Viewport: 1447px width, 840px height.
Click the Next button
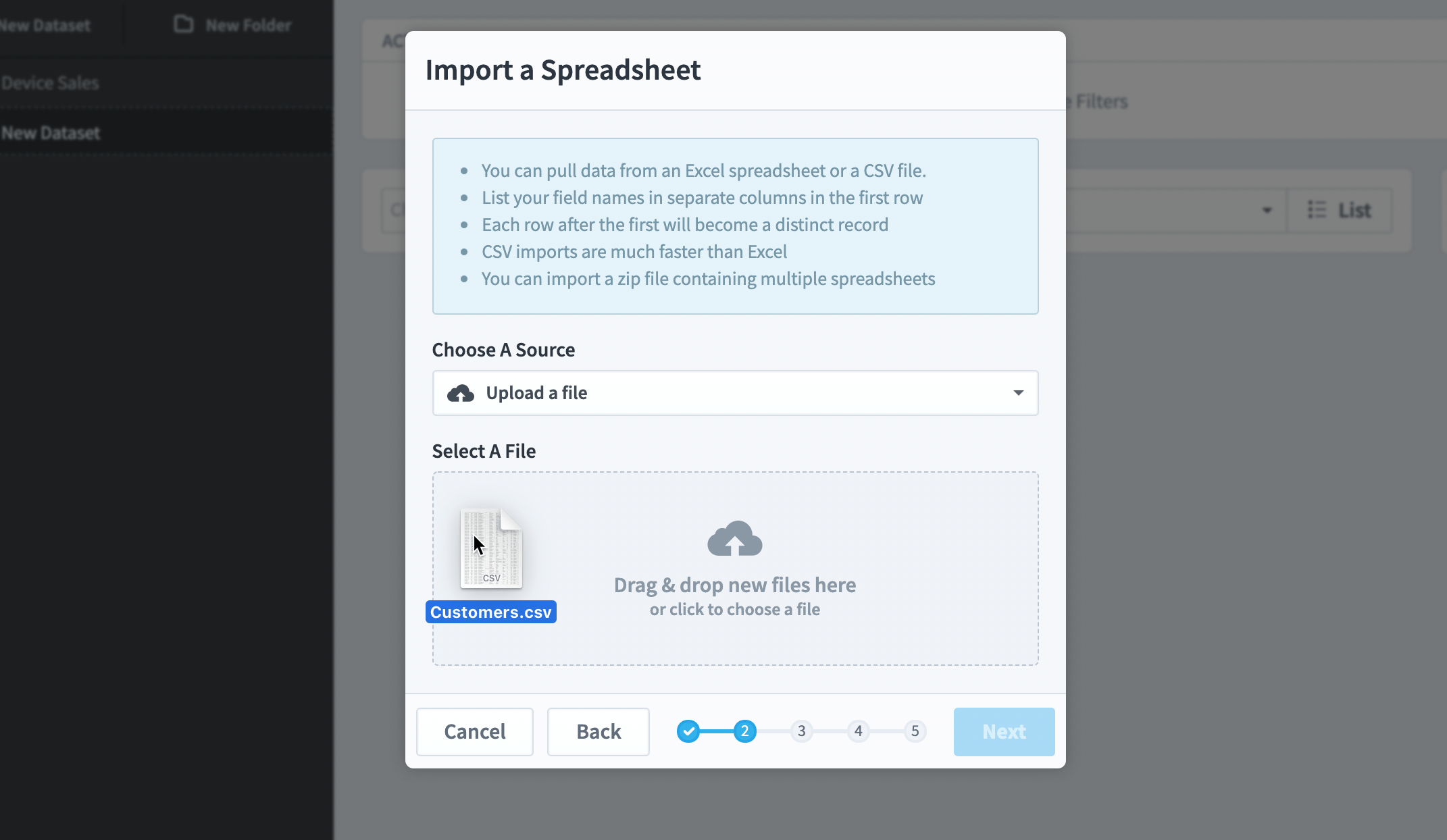pyautogui.click(x=1005, y=732)
